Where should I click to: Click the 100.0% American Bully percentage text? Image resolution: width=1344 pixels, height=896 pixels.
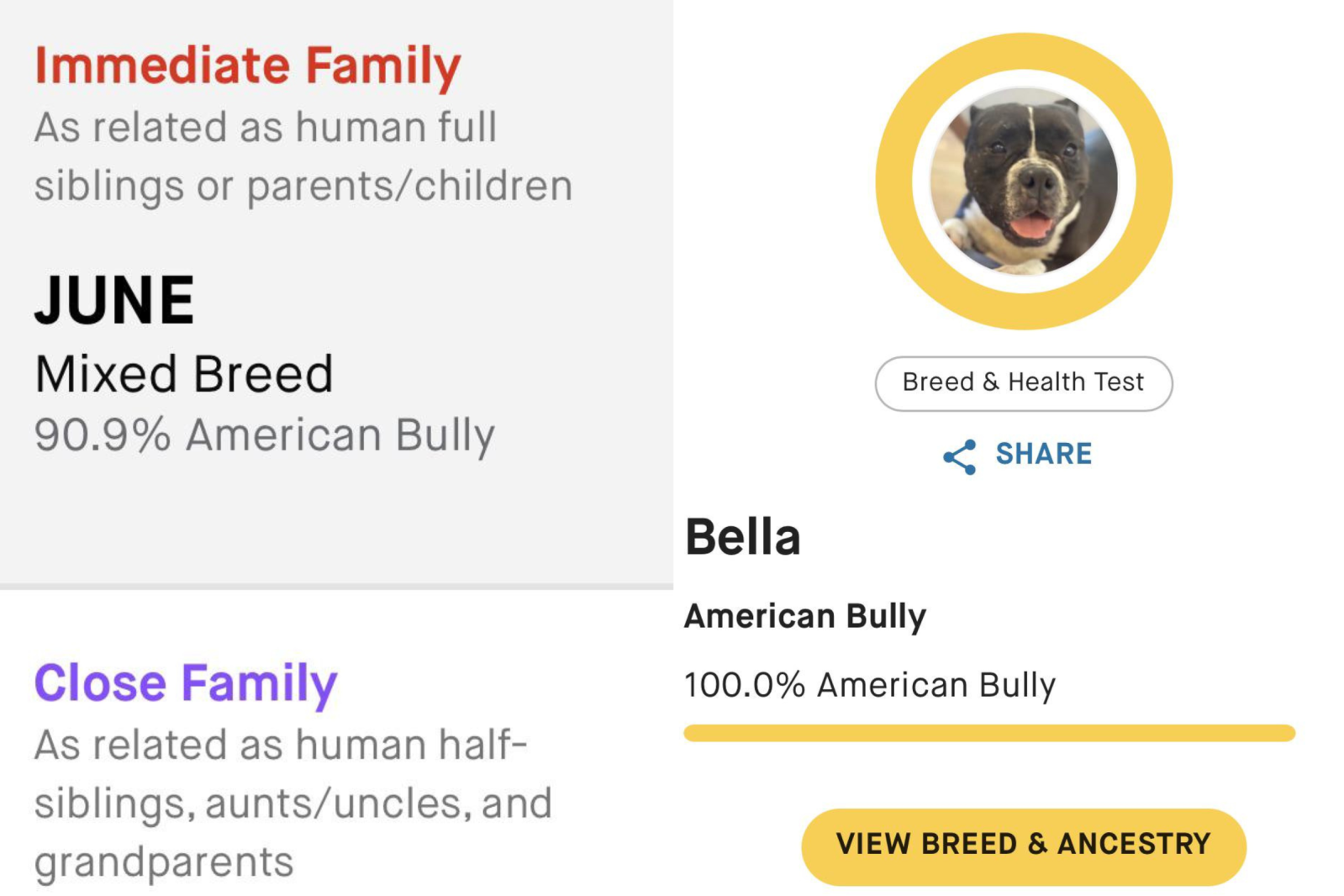[x=870, y=683]
